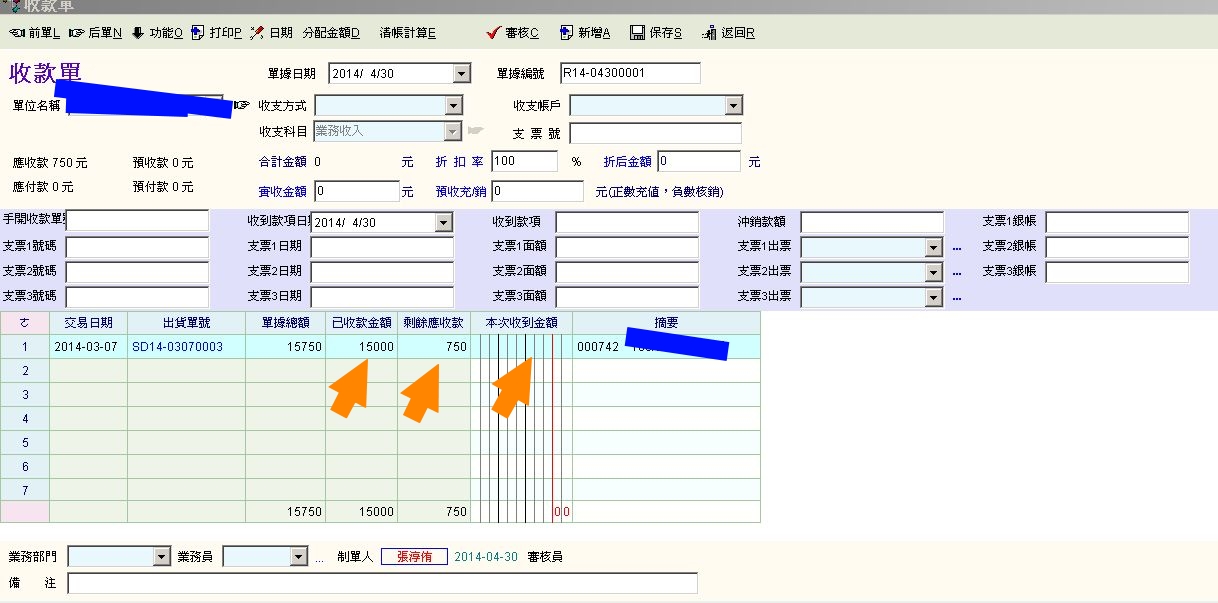Click the 前單 previous record icon
The height and width of the screenshot is (603, 1218).
[17, 33]
